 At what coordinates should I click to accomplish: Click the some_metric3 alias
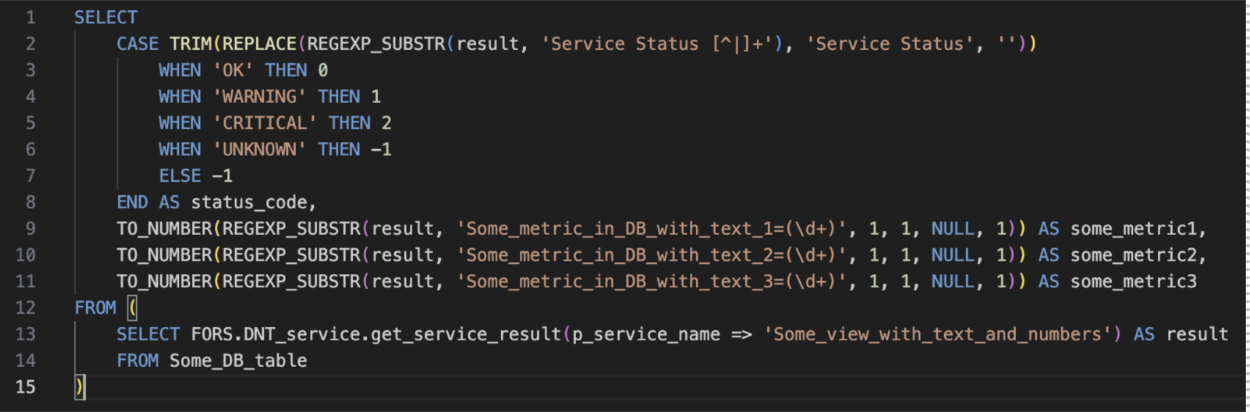click(1133, 281)
